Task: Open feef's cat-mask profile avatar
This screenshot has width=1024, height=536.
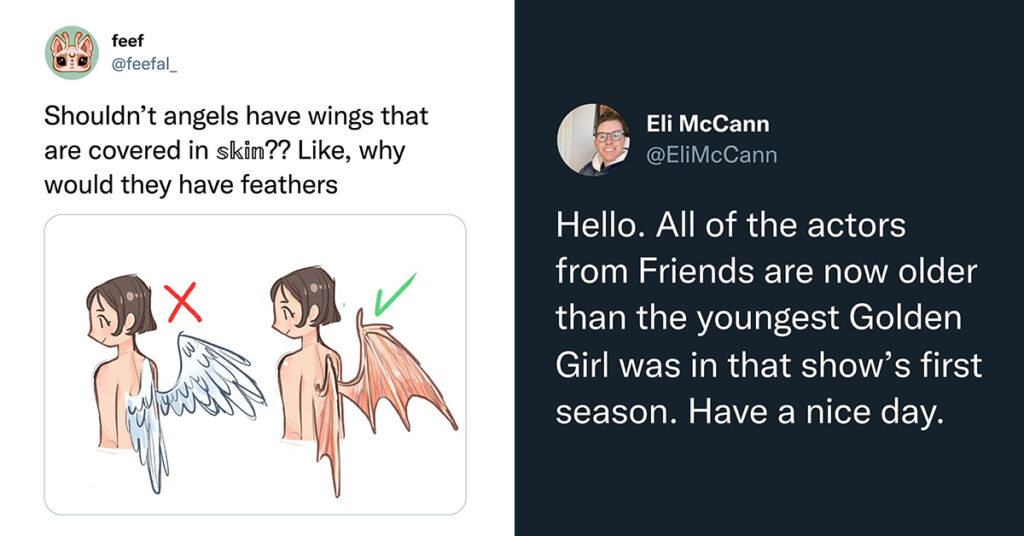Action: pyautogui.click(x=72, y=53)
